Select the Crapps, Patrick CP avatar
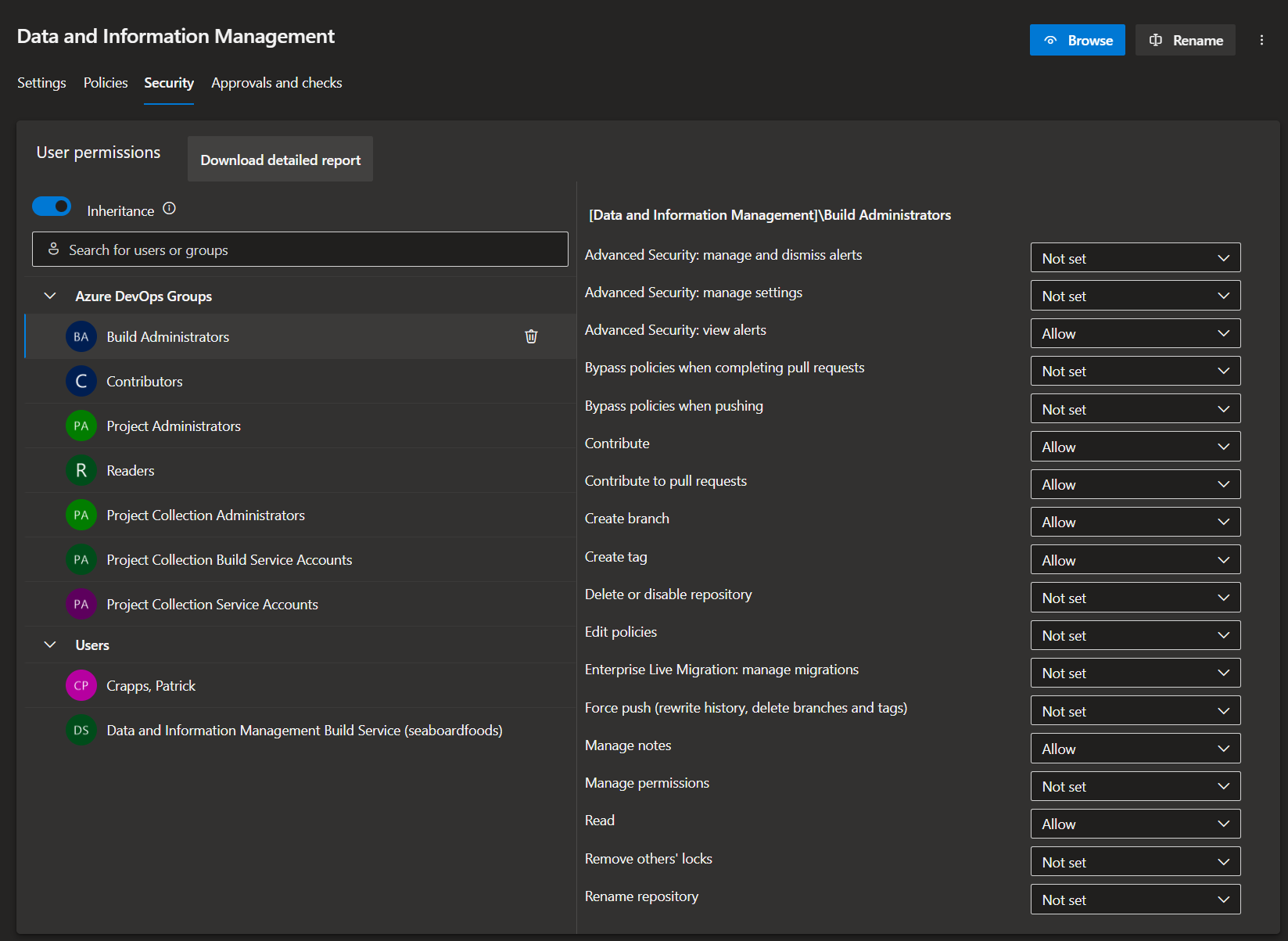Viewport: 1288px width, 941px height. pos(81,686)
